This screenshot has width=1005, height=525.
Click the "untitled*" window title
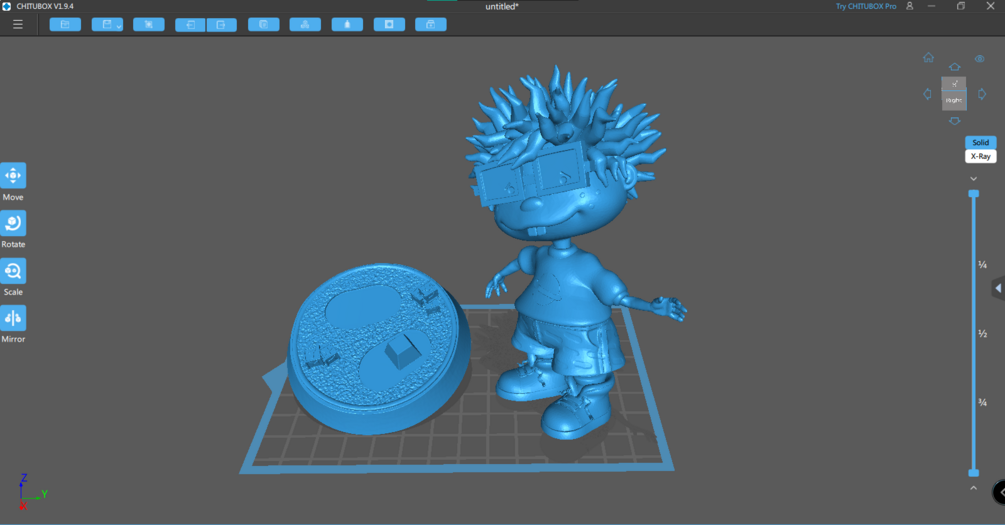[502, 6]
